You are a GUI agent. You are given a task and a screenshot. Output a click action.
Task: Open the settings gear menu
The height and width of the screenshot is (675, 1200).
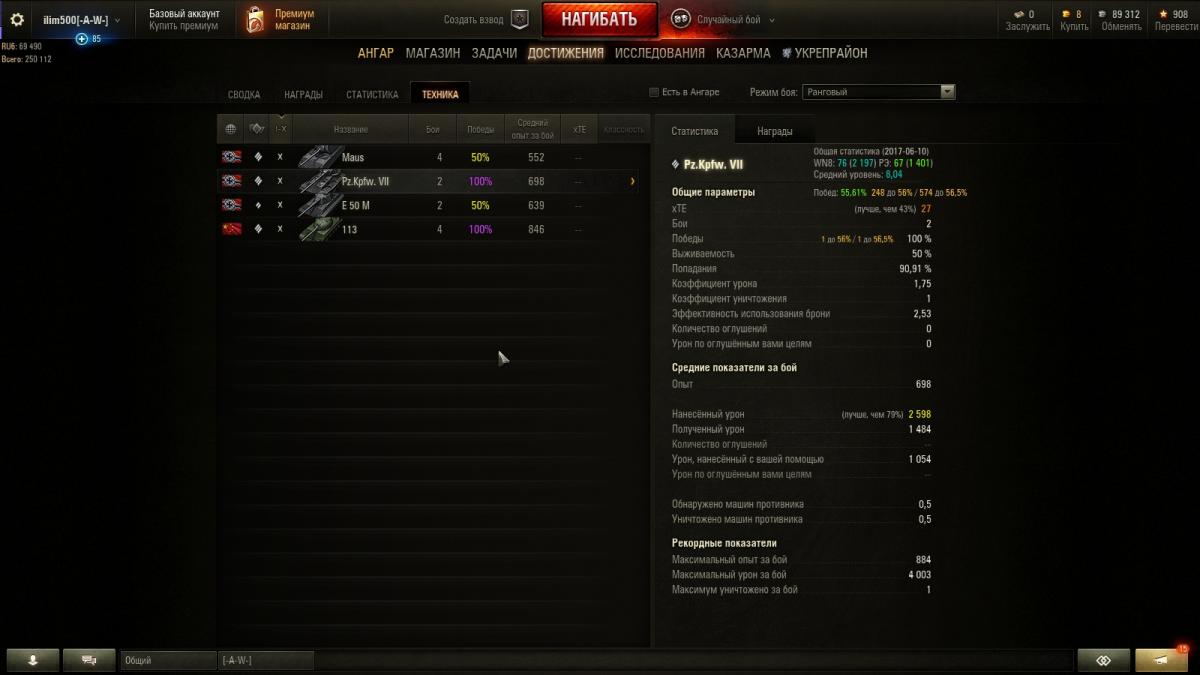pos(16,19)
